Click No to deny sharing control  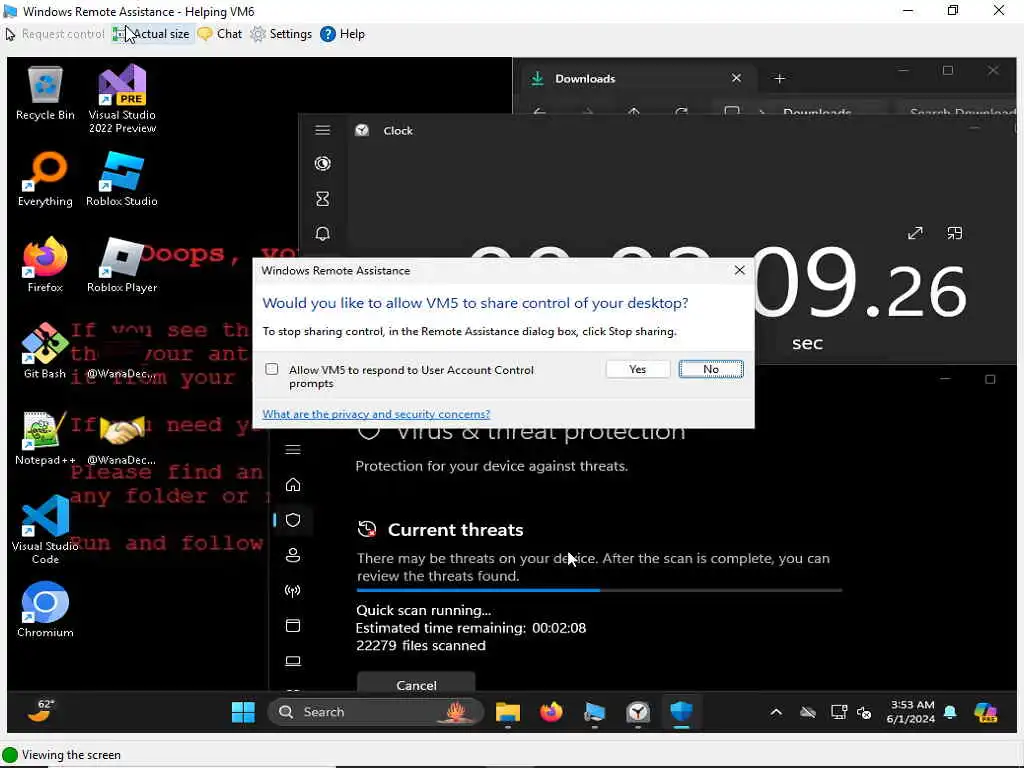711,370
